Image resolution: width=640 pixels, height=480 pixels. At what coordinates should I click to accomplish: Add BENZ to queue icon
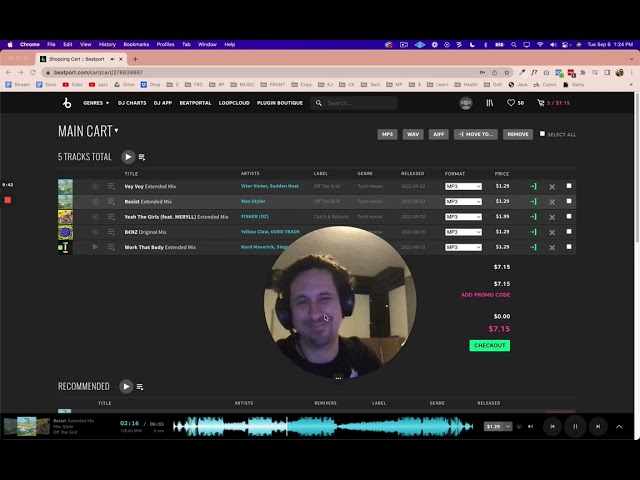(111, 232)
